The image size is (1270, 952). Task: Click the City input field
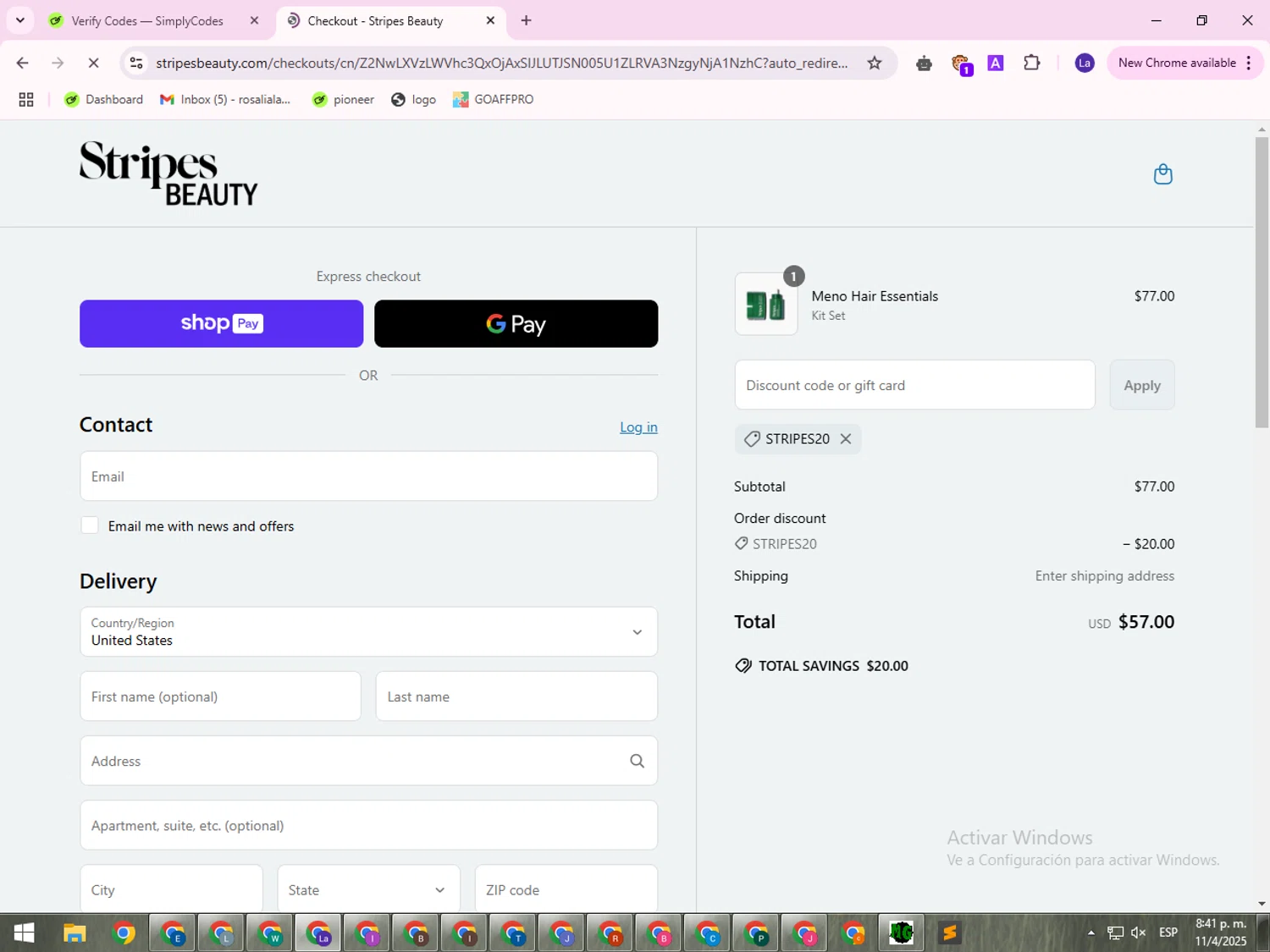[x=171, y=889]
